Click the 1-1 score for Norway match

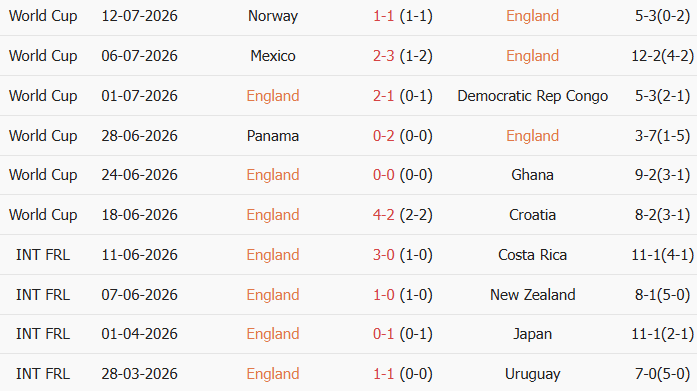tap(383, 16)
